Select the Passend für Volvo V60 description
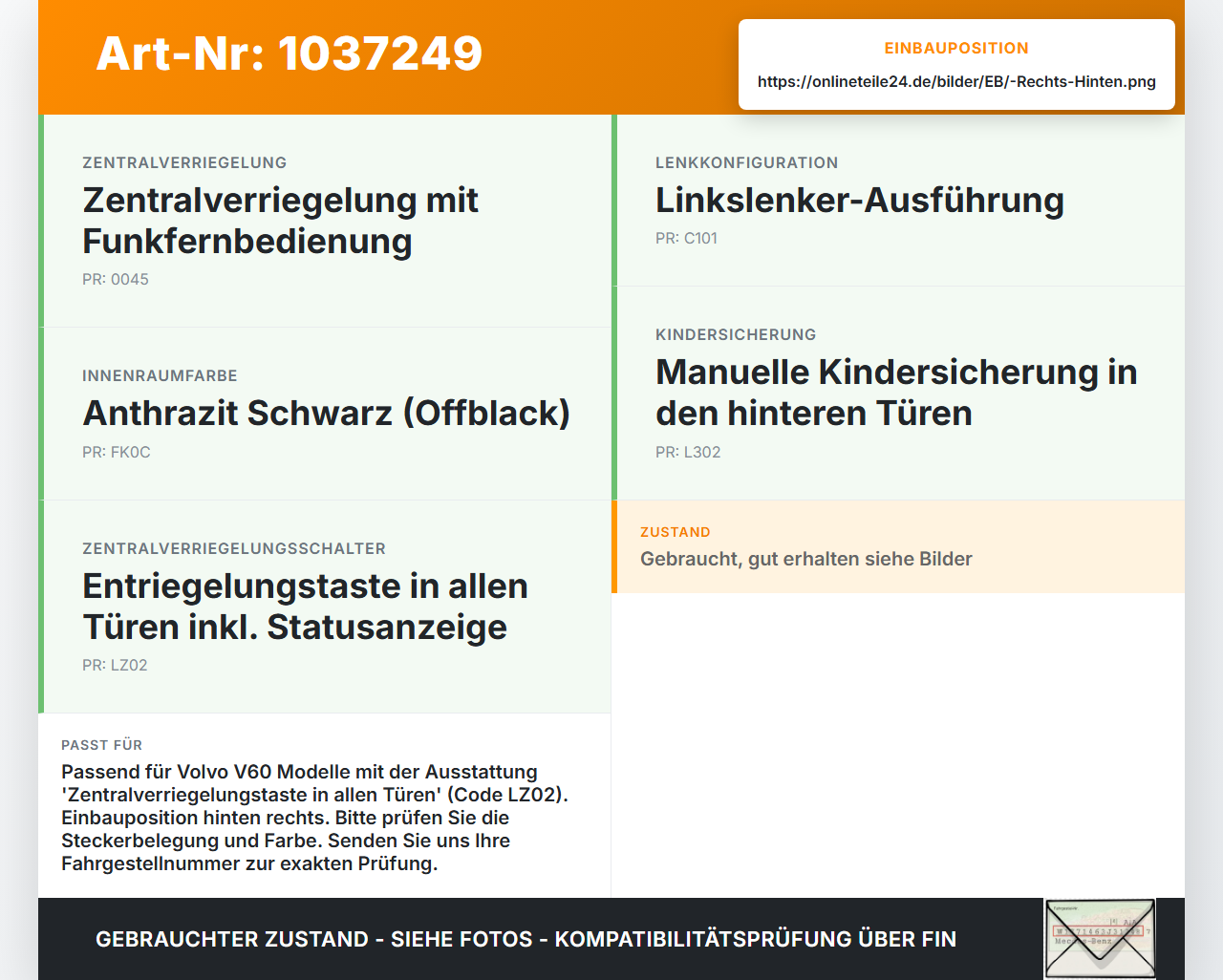This screenshot has height=980, width=1223. coord(315,818)
